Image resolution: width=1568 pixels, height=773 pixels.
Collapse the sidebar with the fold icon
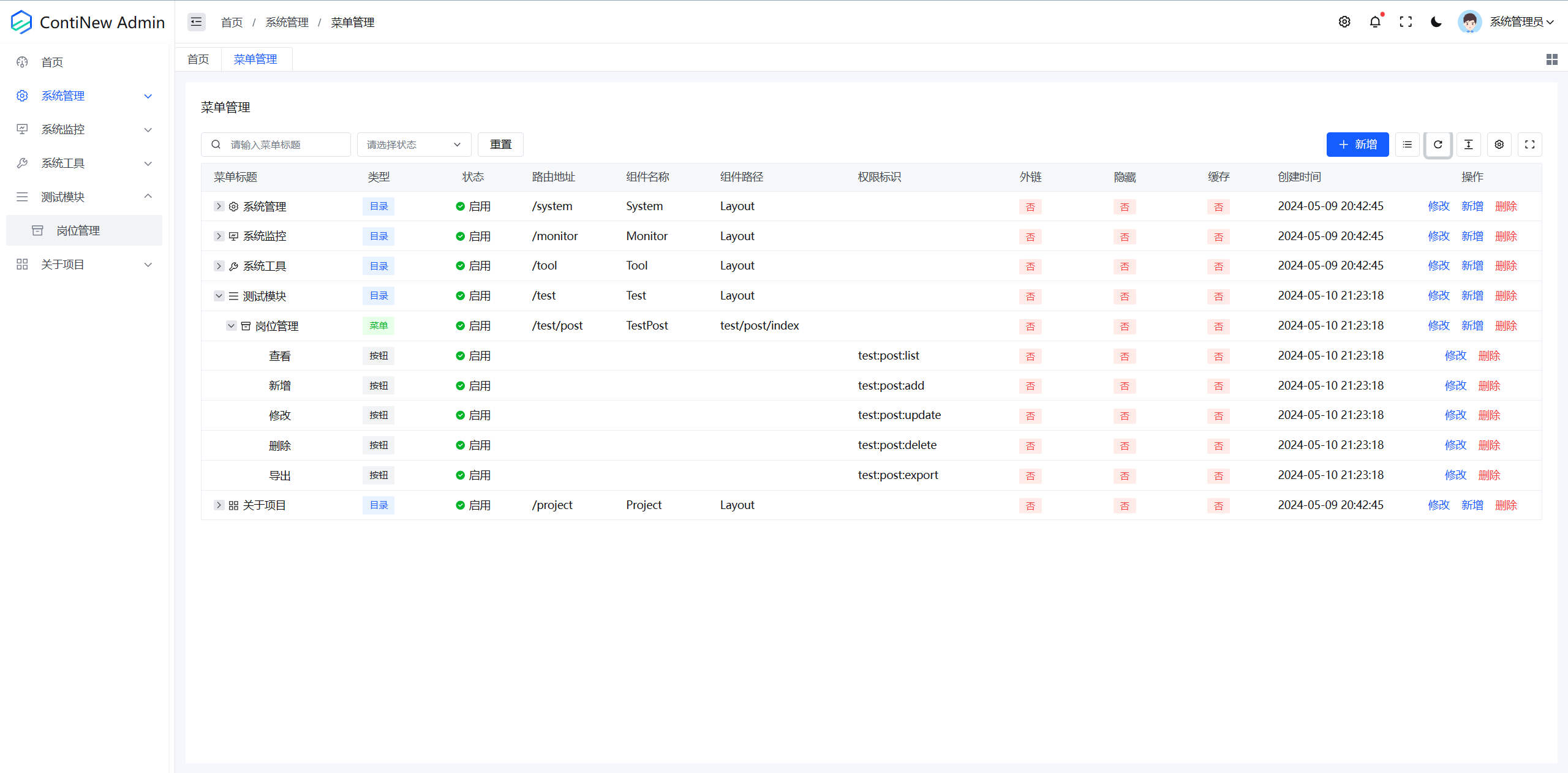coord(196,22)
